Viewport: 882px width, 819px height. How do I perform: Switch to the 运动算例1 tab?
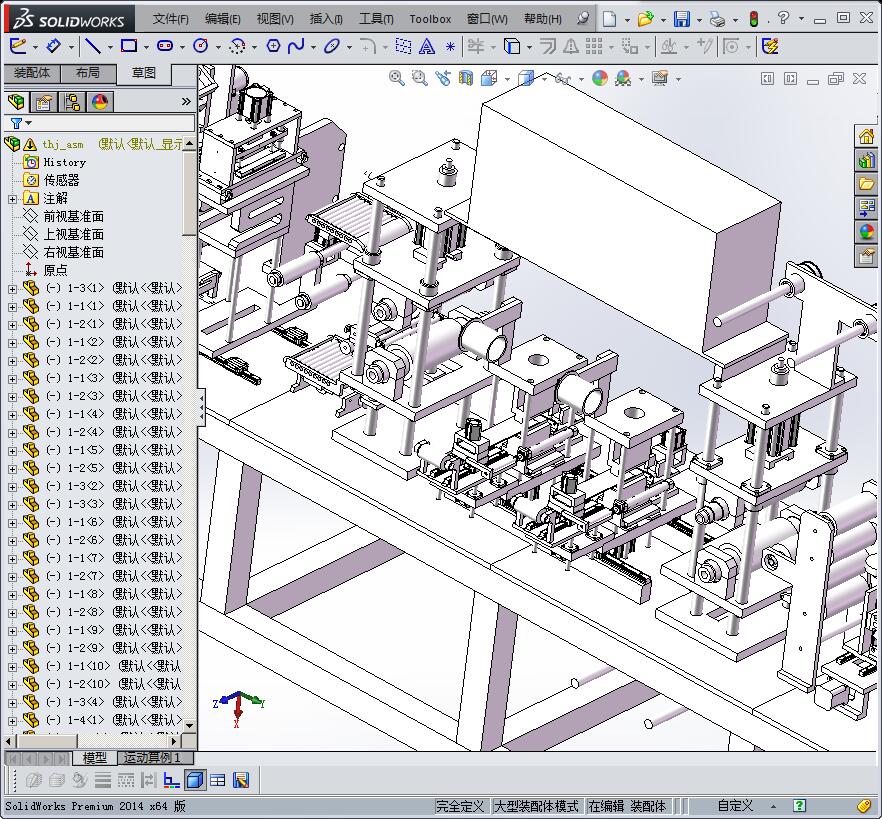[x=152, y=758]
